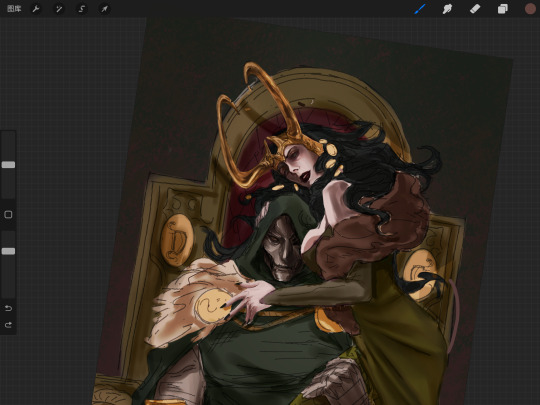Tap the square modify button on sidebar
This screenshot has height=405, width=540.
tap(8, 215)
